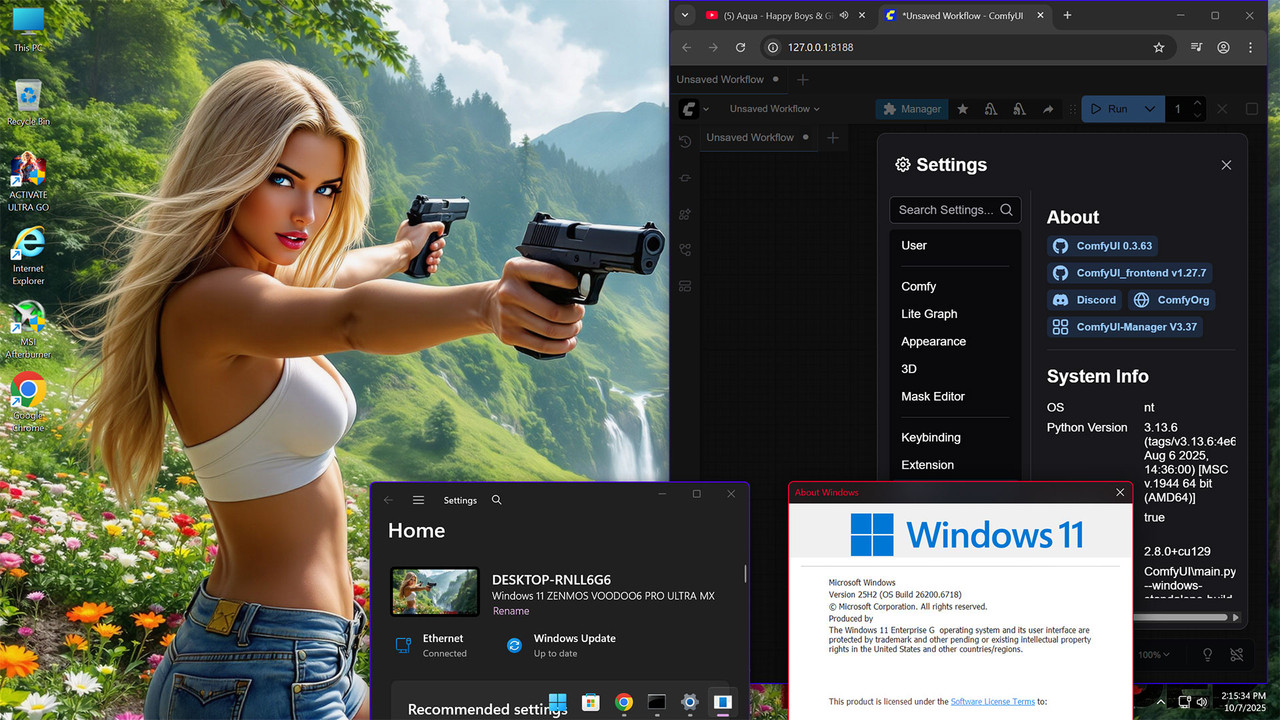The width and height of the screenshot is (1280, 720).
Task: Click the Windows Settings vertical scrollbar
Action: click(x=745, y=574)
